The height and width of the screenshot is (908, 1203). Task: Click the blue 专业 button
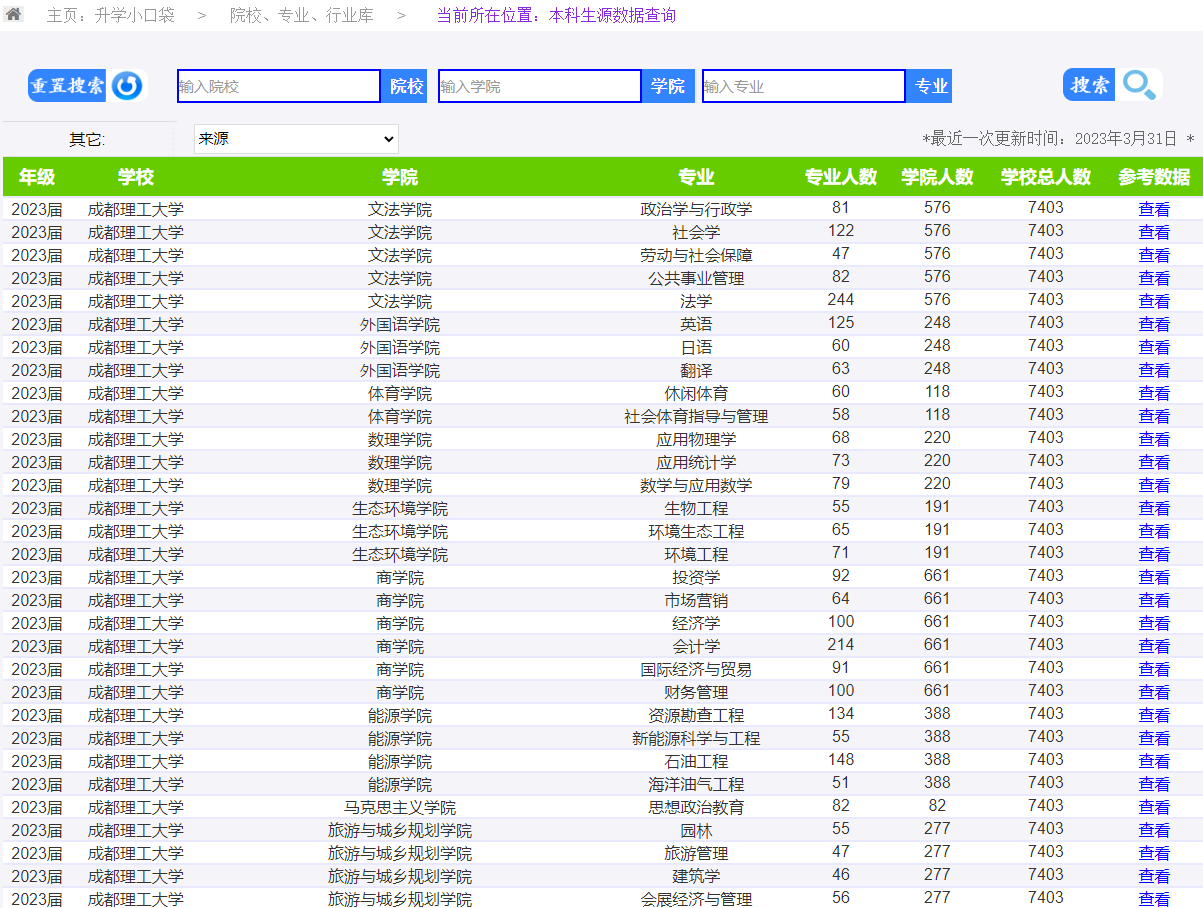point(931,87)
